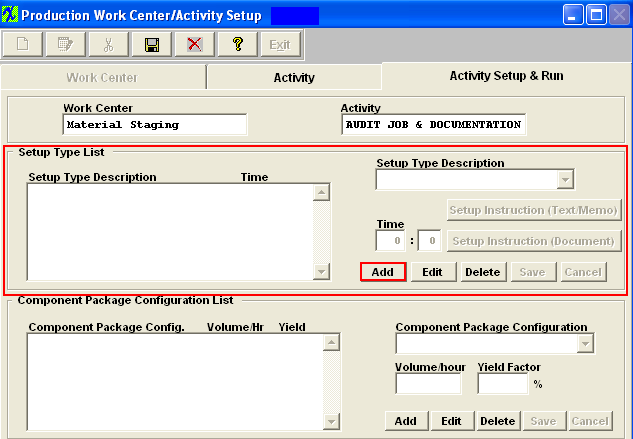Switch to the Work Center tab

103,77
